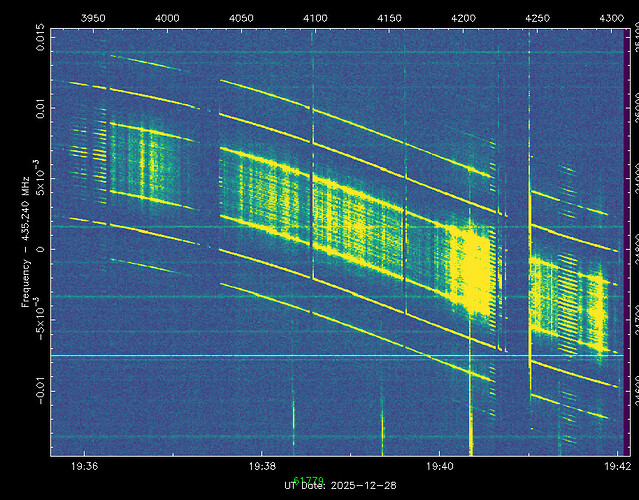Select the 4100 tick on top axis
The height and width of the screenshot is (500, 639).
[x=315, y=17]
